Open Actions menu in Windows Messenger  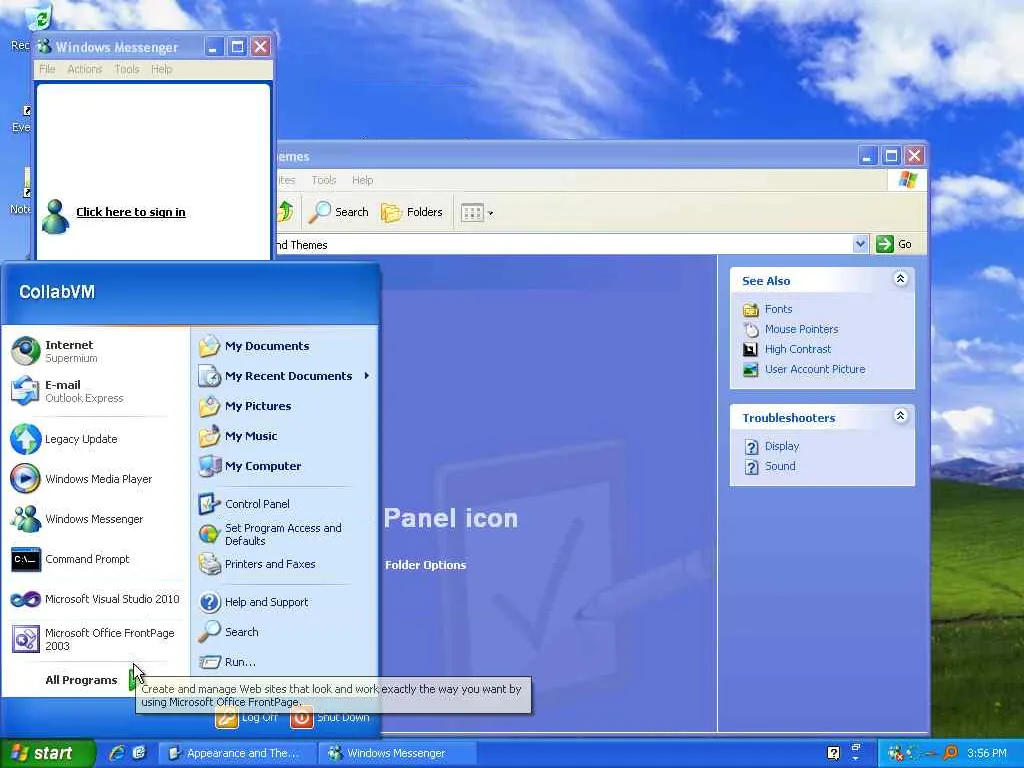point(84,69)
